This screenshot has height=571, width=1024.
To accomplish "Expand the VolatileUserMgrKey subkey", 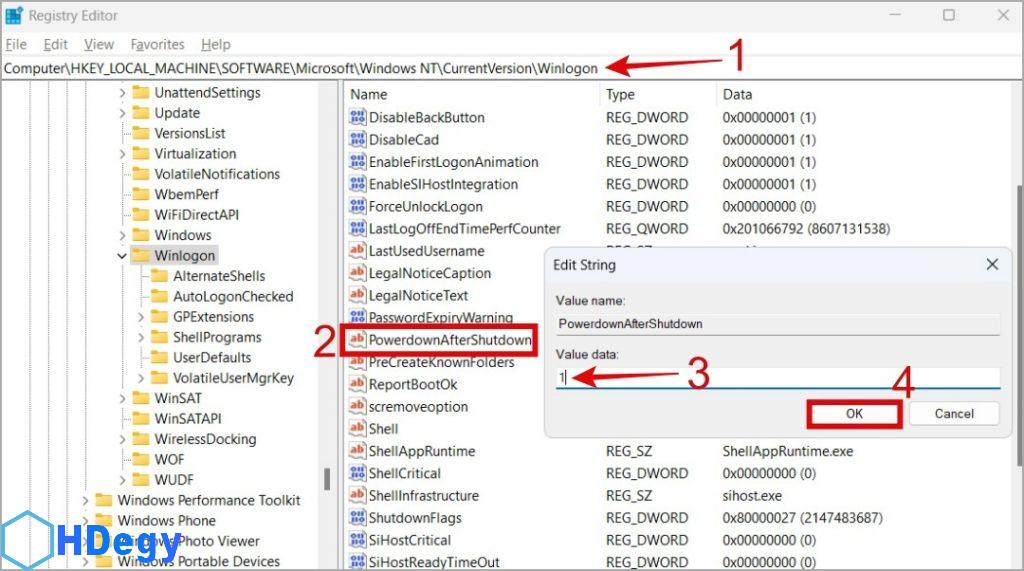I will click(x=140, y=378).
